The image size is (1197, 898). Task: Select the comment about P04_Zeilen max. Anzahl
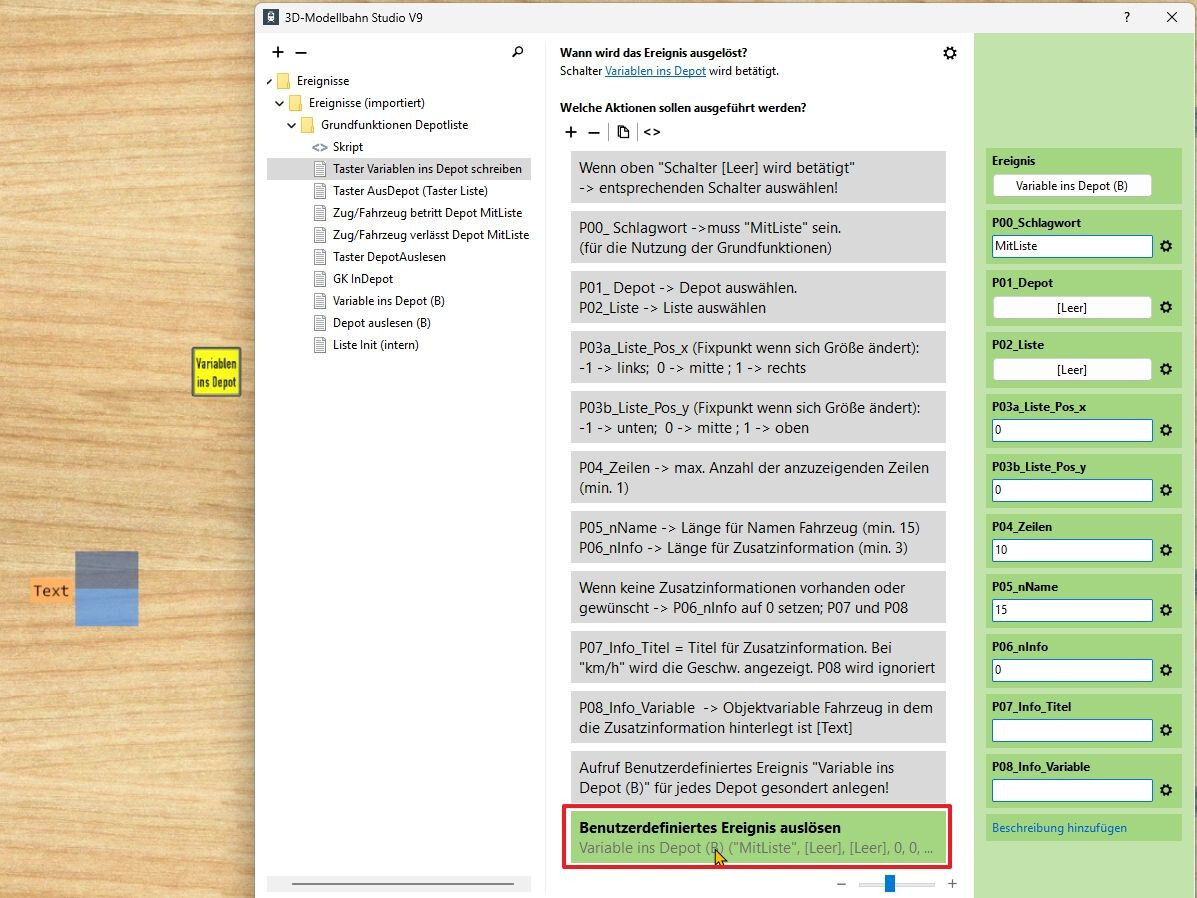[x=757, y=477]
